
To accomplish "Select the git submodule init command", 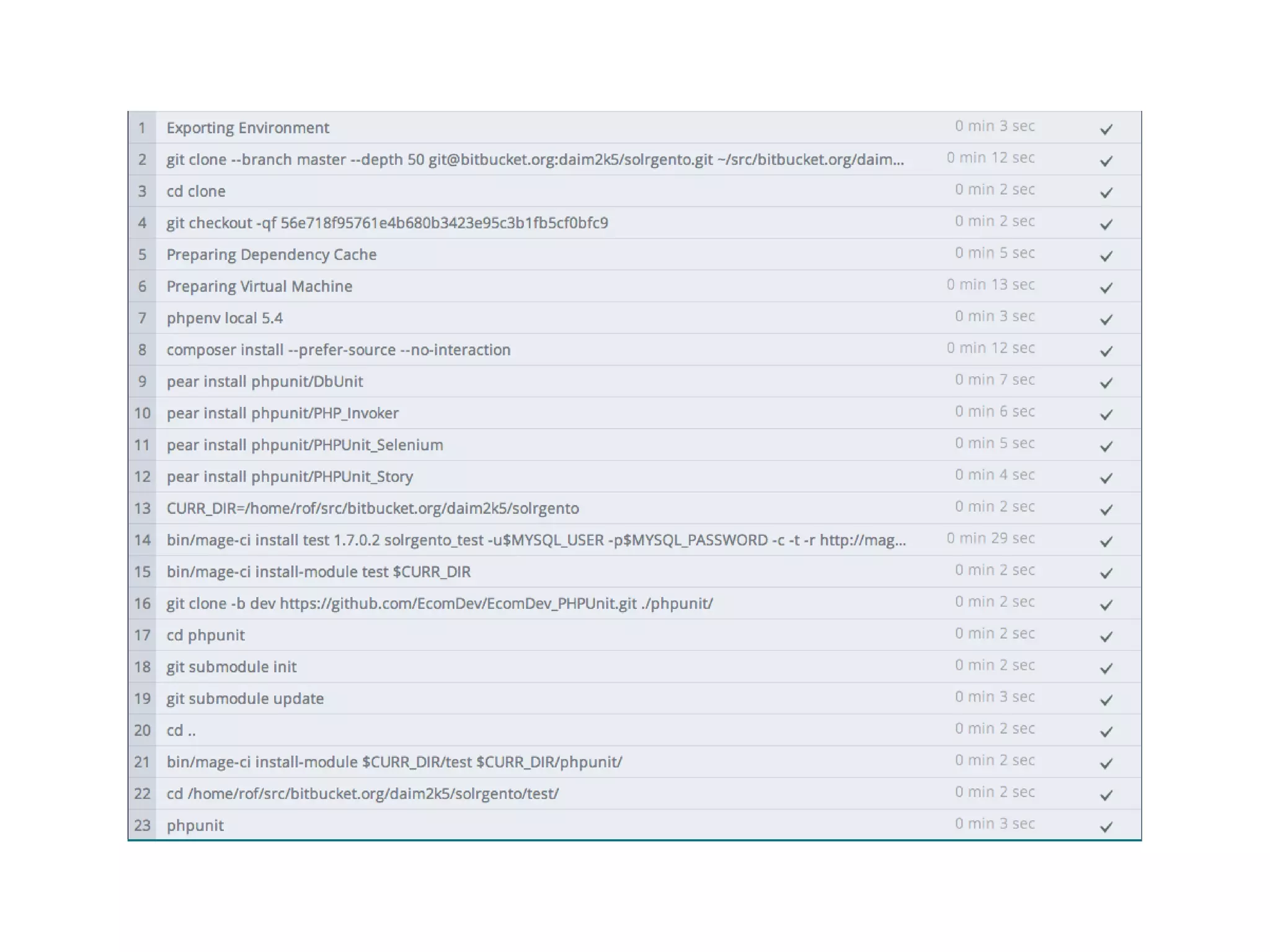I will (x=231, y=667).
